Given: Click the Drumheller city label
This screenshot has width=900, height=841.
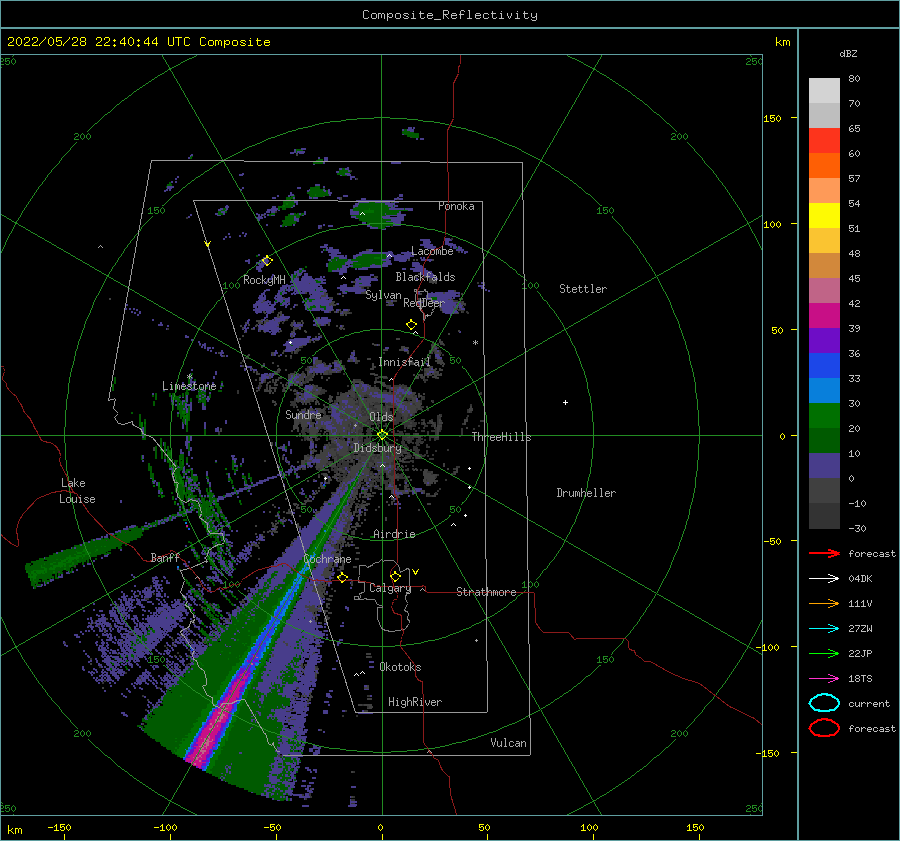Looking at the screenshot, I should point(586,493).
